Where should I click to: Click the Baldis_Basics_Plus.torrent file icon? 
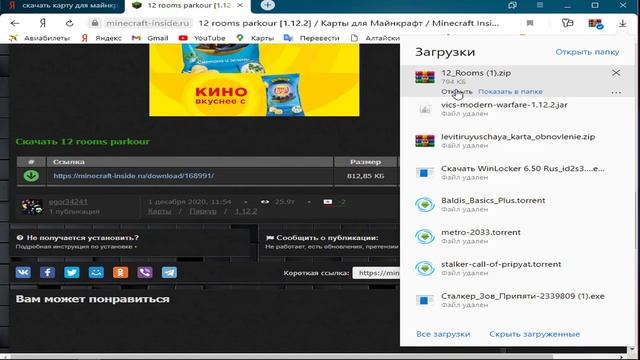coord(425,204)
